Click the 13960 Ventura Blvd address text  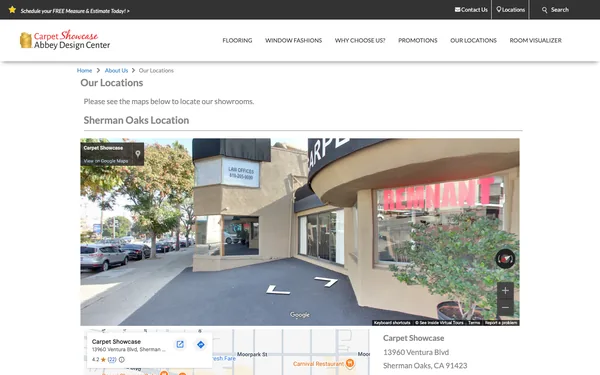tap(416, 352)
